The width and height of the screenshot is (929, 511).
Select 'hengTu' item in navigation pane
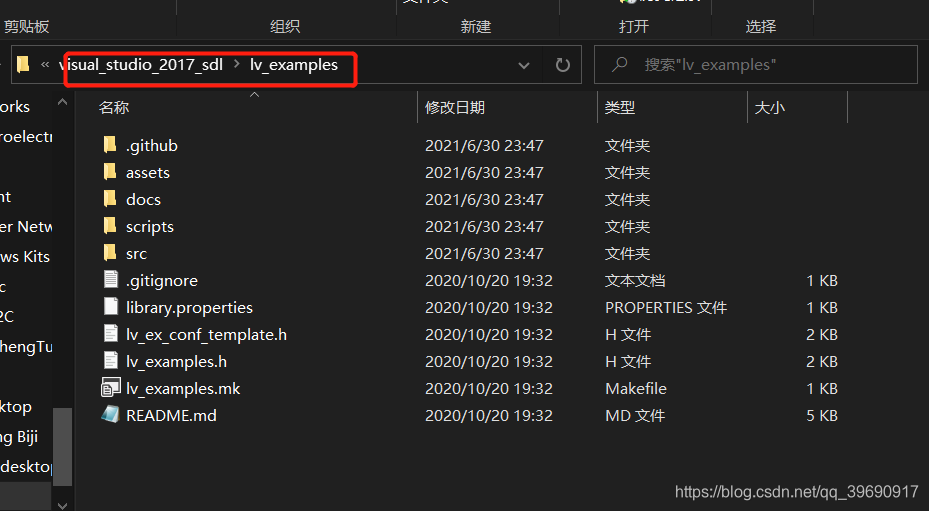click(26, 347)
